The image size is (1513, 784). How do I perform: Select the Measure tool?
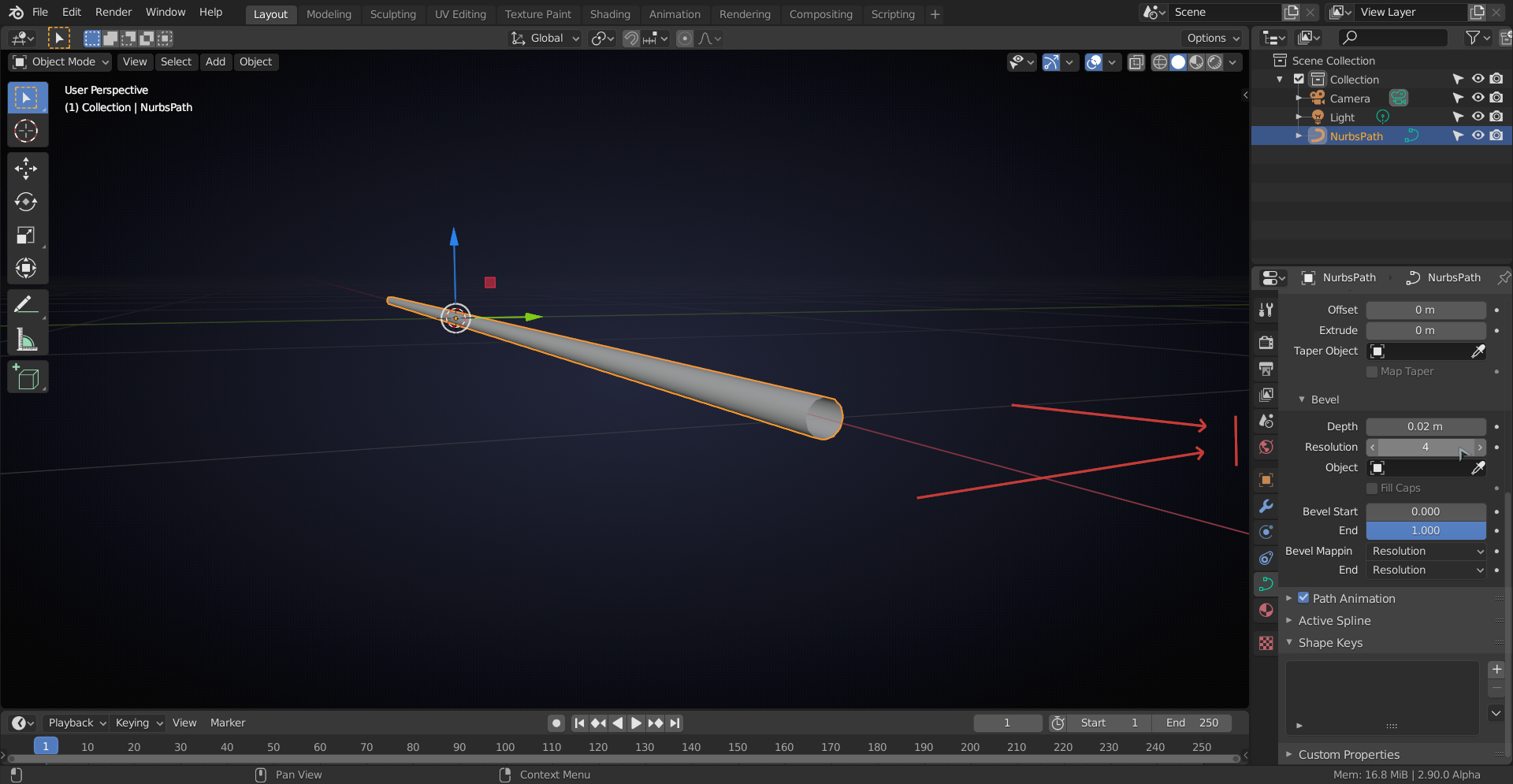tap(27, 339)
